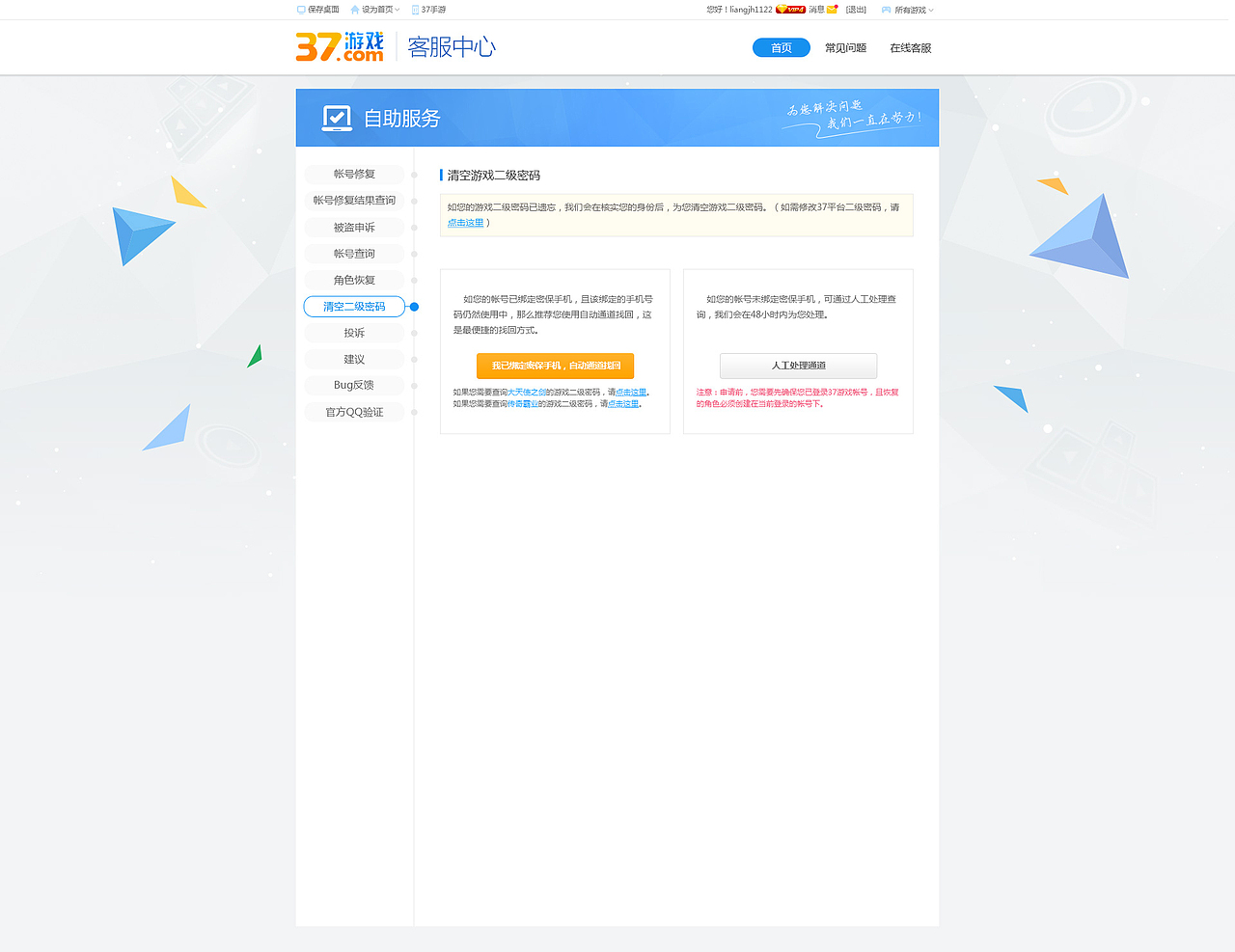Click the 保存桌面 monitor icon
The width and height of the screenshot is (1235, 952).
301,10
